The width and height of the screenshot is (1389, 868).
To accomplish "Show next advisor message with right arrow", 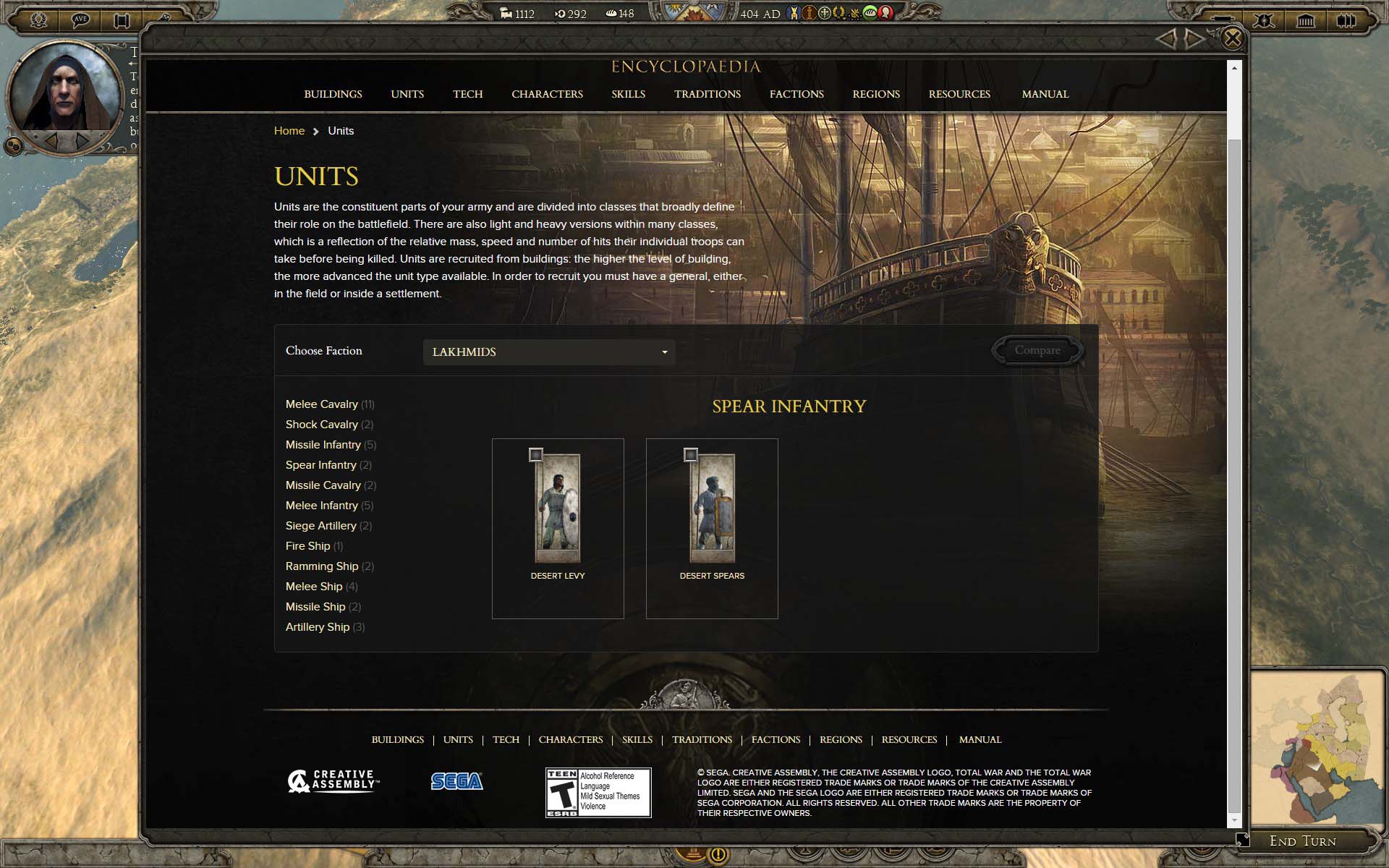I will (x=82, y=140).
